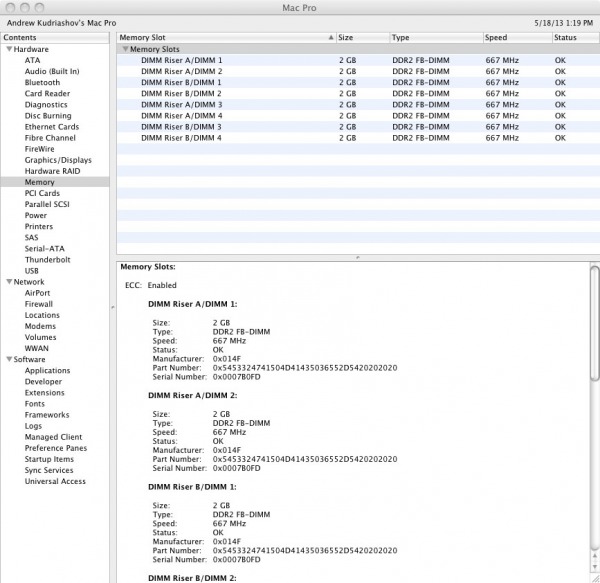The image size is (600, 583).
Task: Open Thunderbolt information
Action: 48,260
